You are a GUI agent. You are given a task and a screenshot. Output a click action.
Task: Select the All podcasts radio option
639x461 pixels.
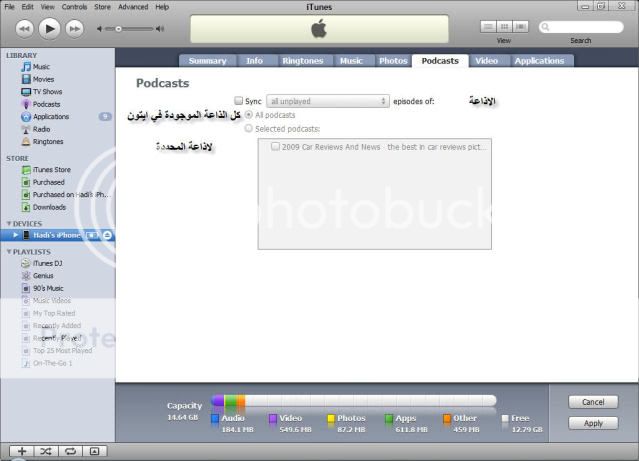coord(249,115)
